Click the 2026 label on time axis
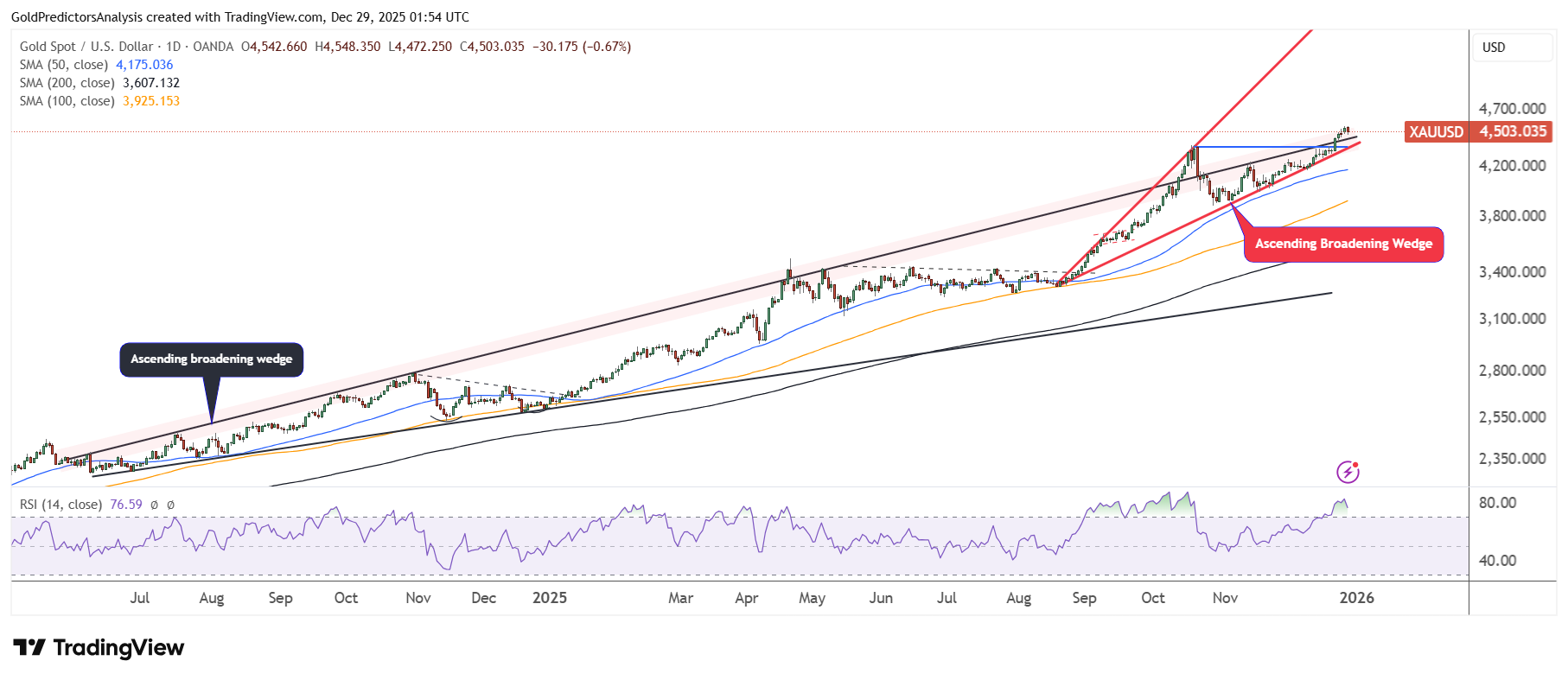This screenshot has width=1568, height=680. (1356, 598)
